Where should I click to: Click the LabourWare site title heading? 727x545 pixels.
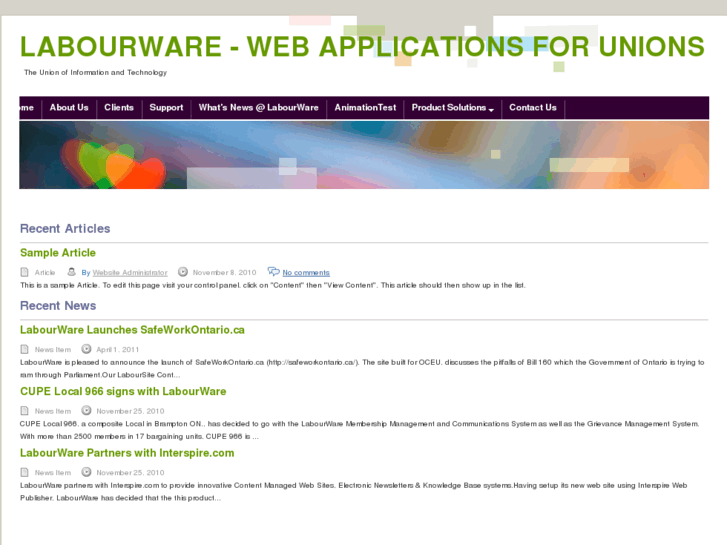coord(362,46)
